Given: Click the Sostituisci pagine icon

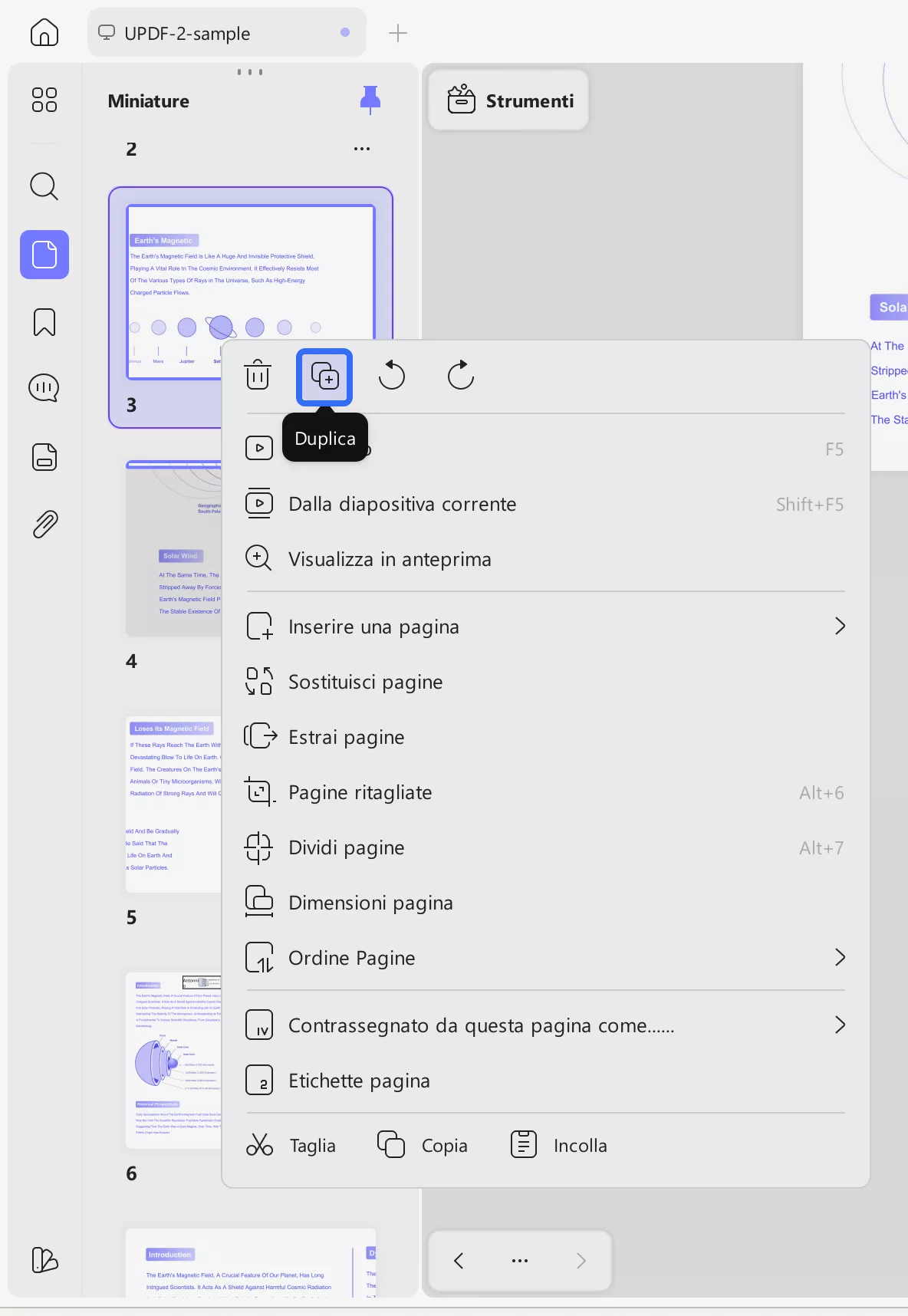Looking at the screenshot, I should click(259, 682).
